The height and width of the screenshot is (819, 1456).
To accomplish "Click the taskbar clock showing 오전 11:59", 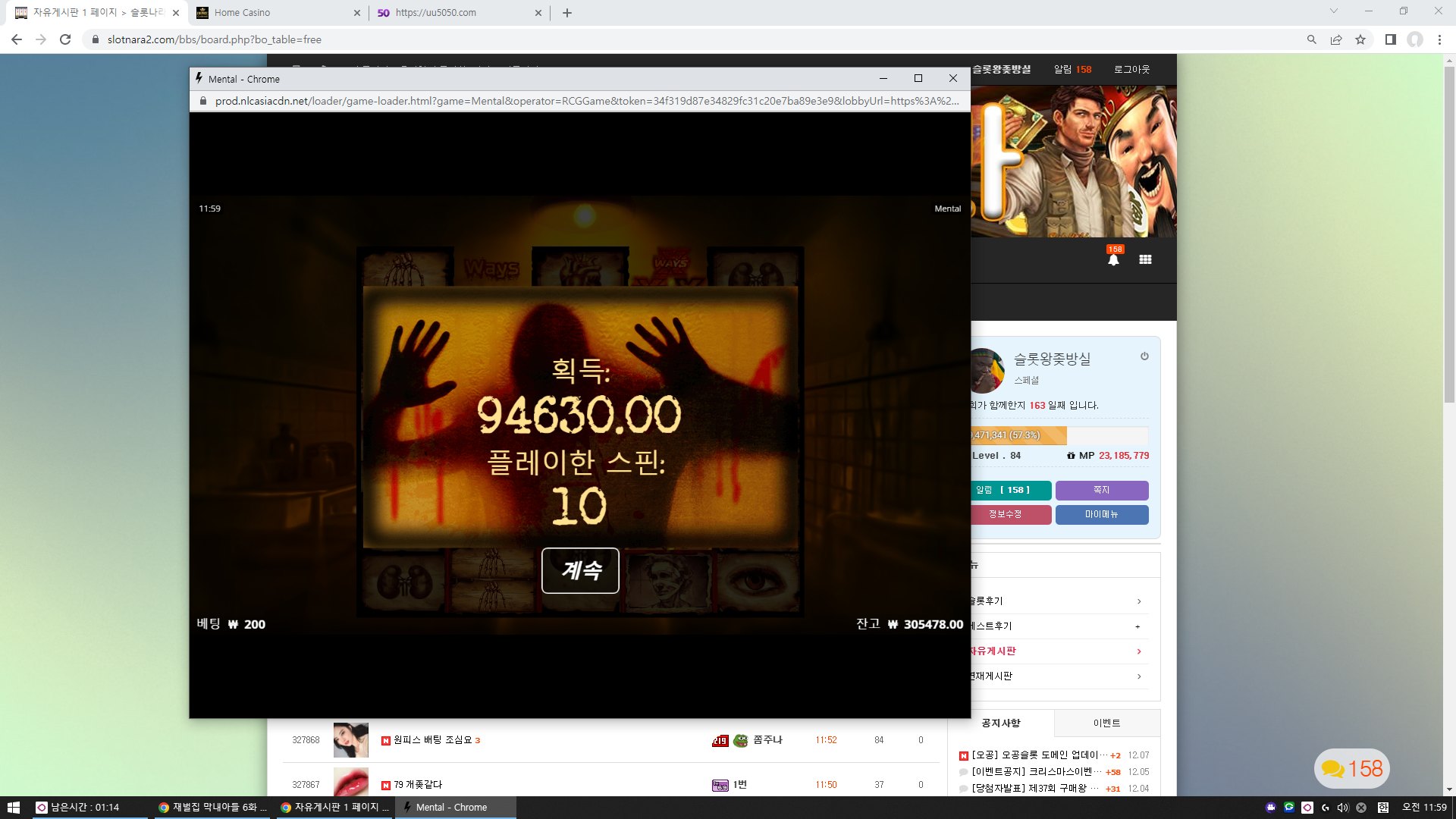I will tap(1424, 808).
